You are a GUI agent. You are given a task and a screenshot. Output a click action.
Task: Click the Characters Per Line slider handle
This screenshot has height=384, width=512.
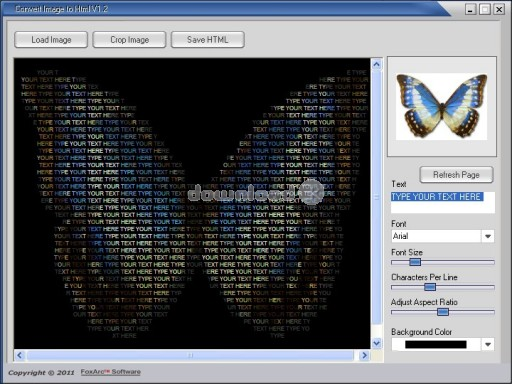(x=430, y=287)
